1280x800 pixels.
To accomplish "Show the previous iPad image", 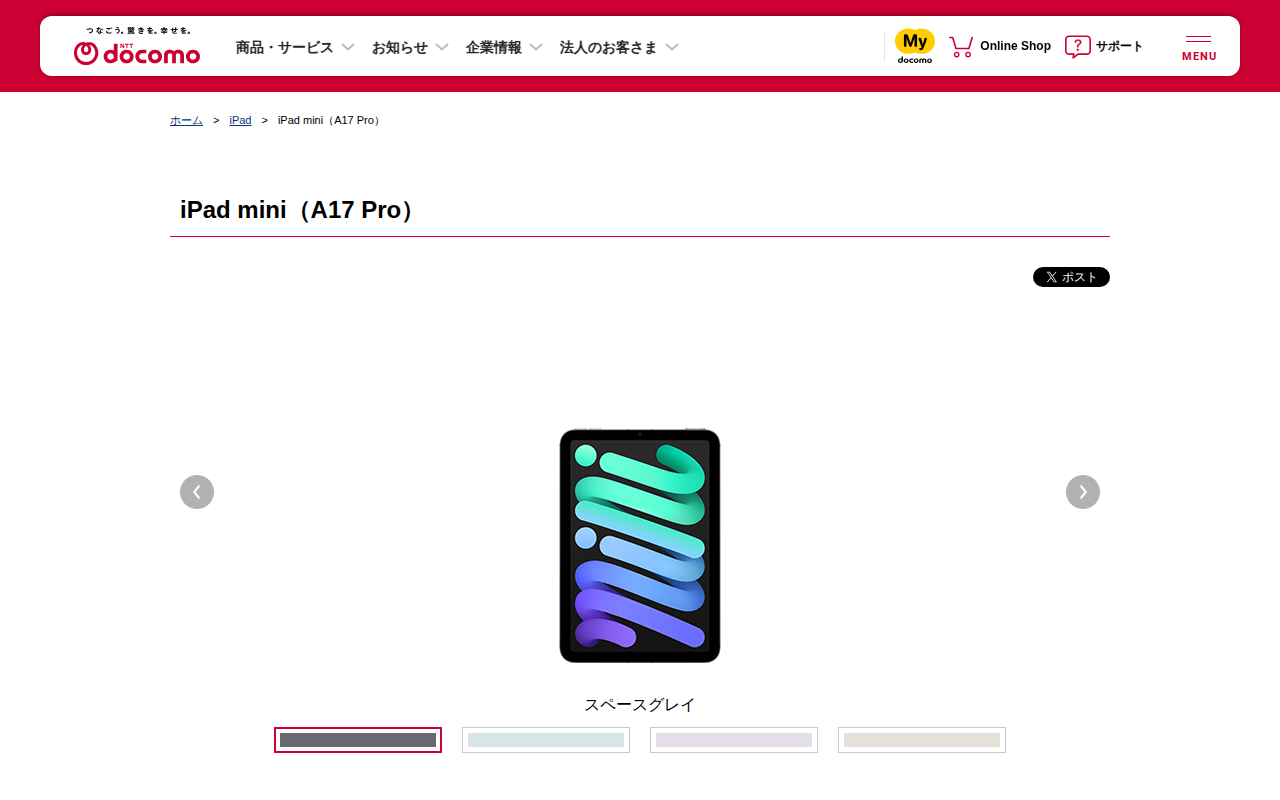I will coord(197,492).
